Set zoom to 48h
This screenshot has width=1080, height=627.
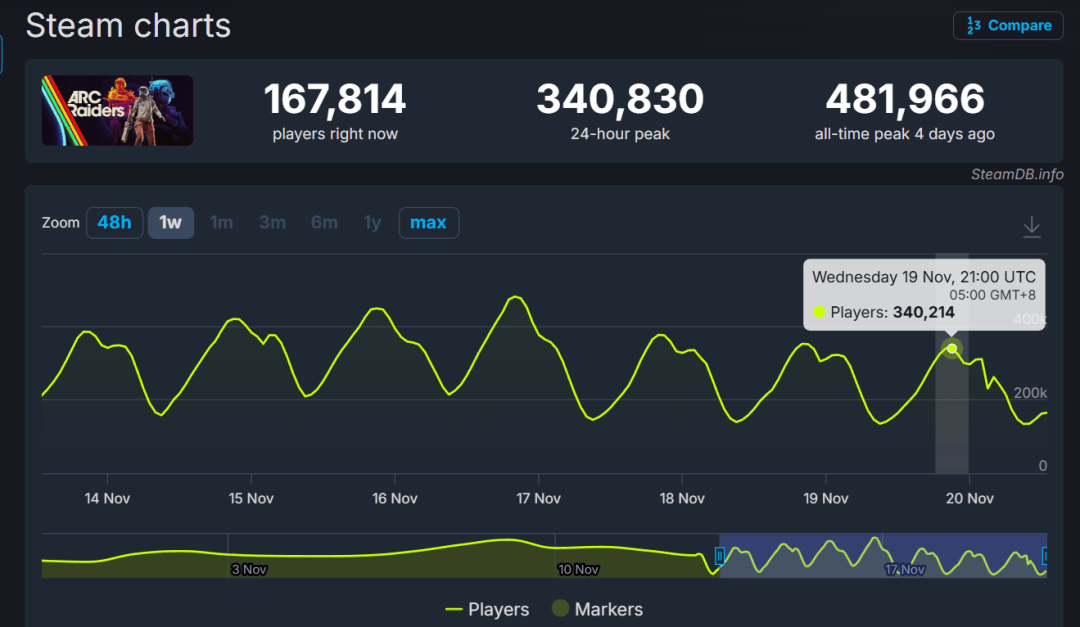pyautogui.click(x=114, y=222)
